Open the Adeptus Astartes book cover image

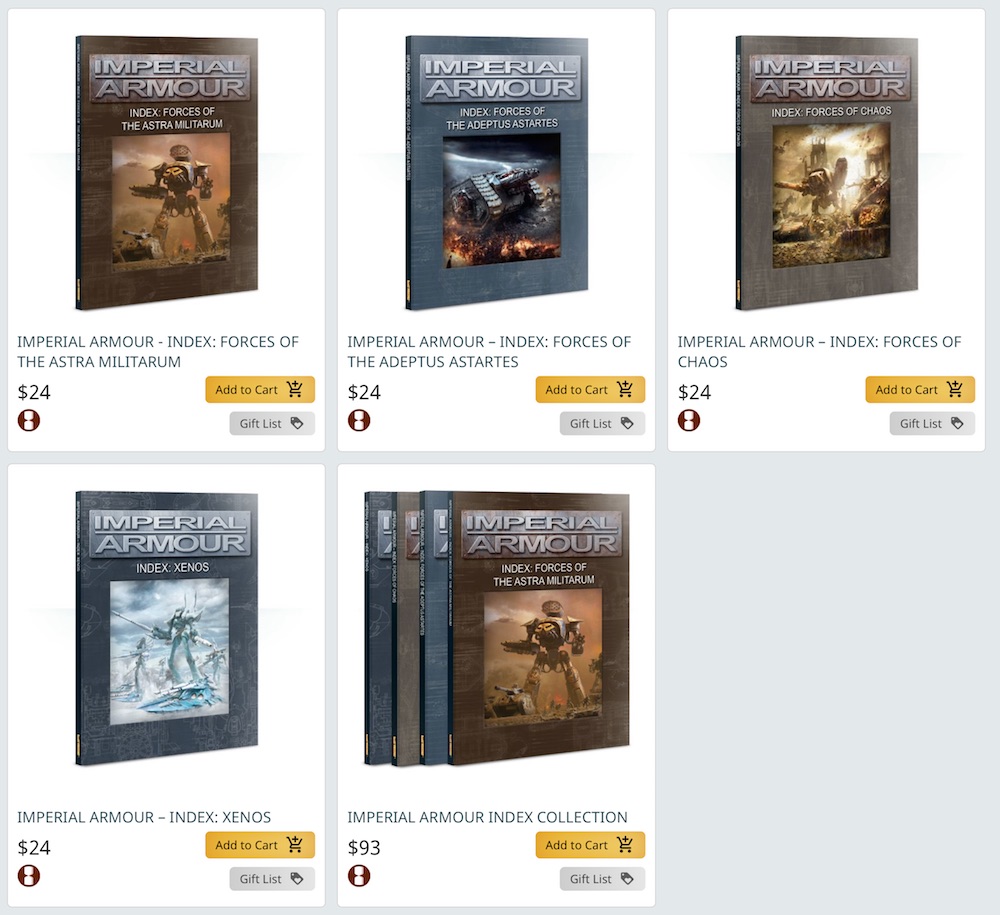[x=497, y=173]
